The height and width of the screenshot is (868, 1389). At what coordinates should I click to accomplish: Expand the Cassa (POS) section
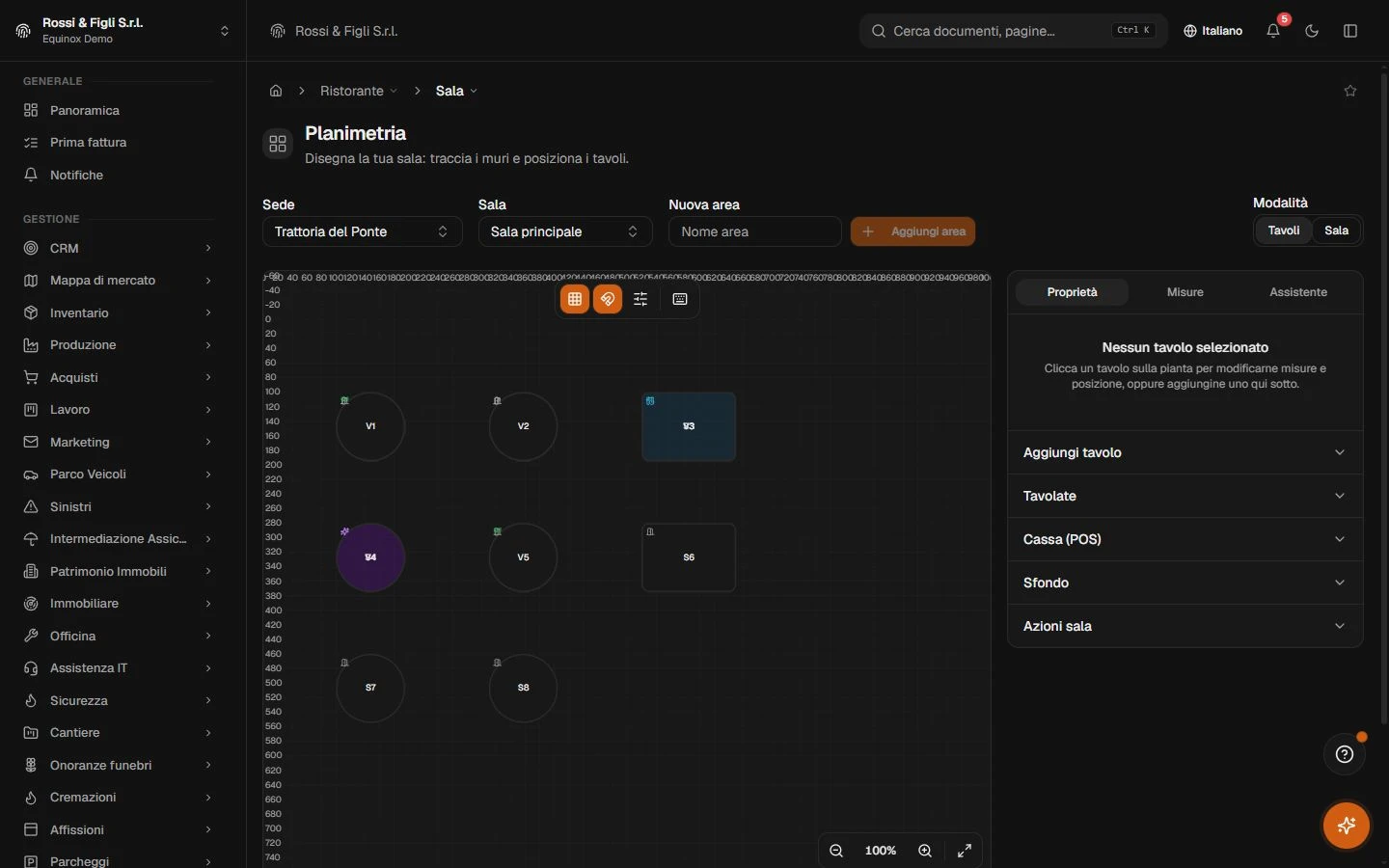pos(1185,539)
